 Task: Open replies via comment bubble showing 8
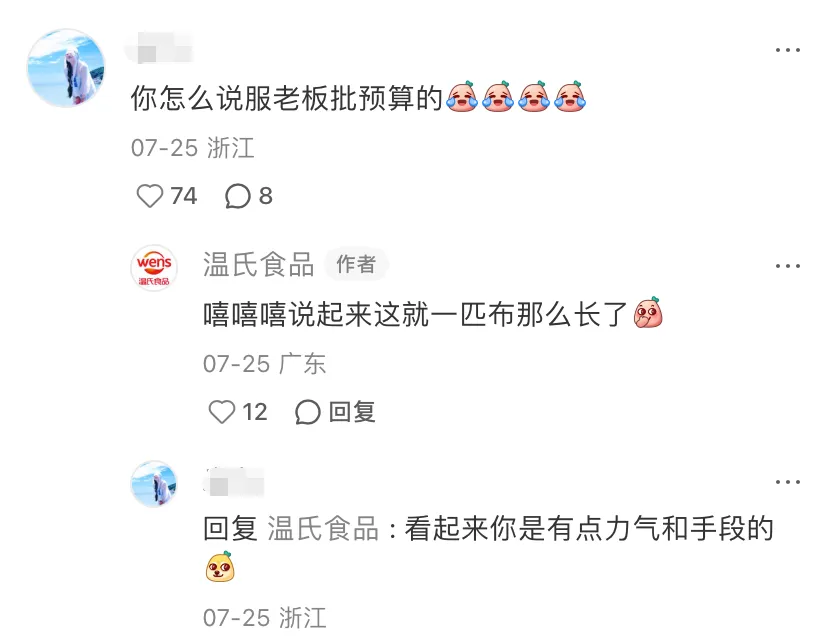coord(238,196)
